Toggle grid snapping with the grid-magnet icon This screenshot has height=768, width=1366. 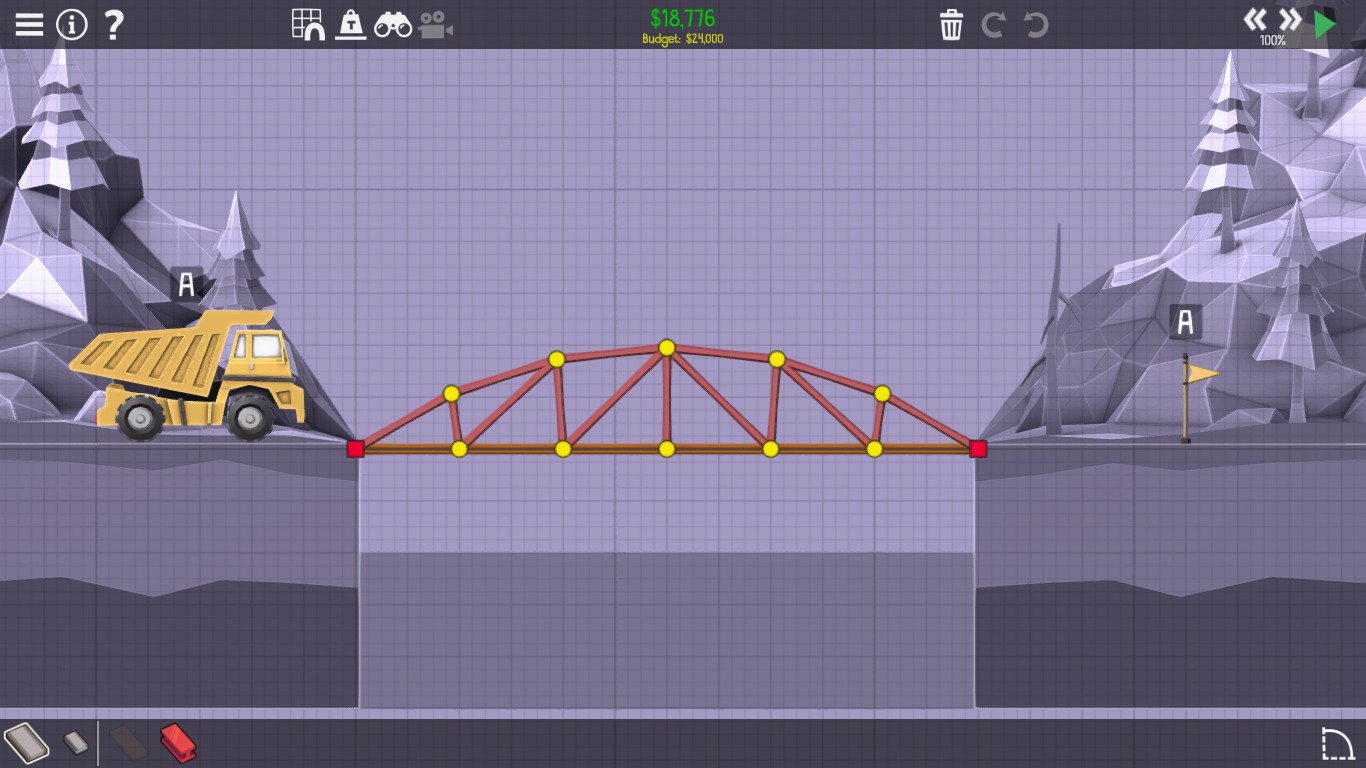coord(309,24)
